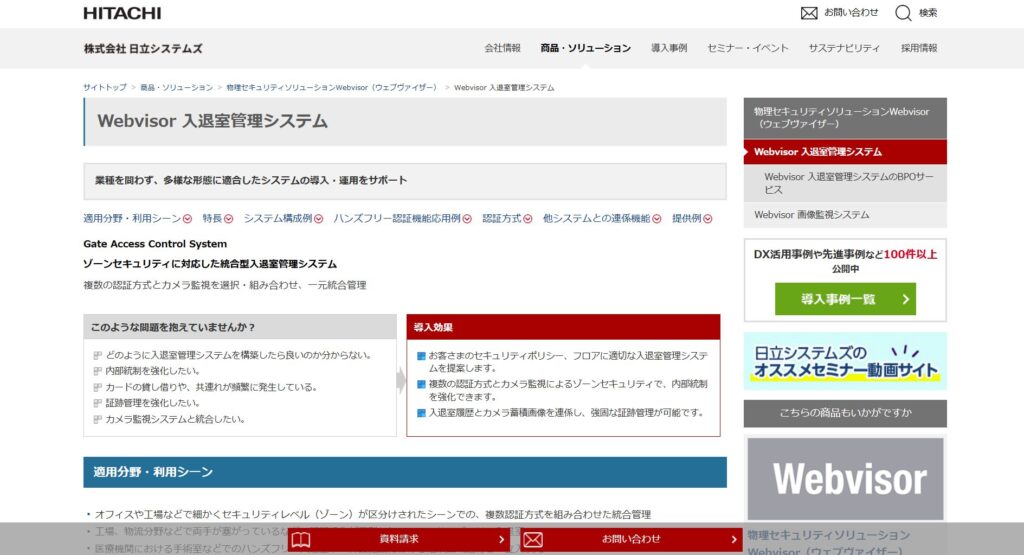Click the arrow icon after 特長 link
The width and height of the screenshot is (1024, 555).
pyautogui.click(x=229, y=219)
